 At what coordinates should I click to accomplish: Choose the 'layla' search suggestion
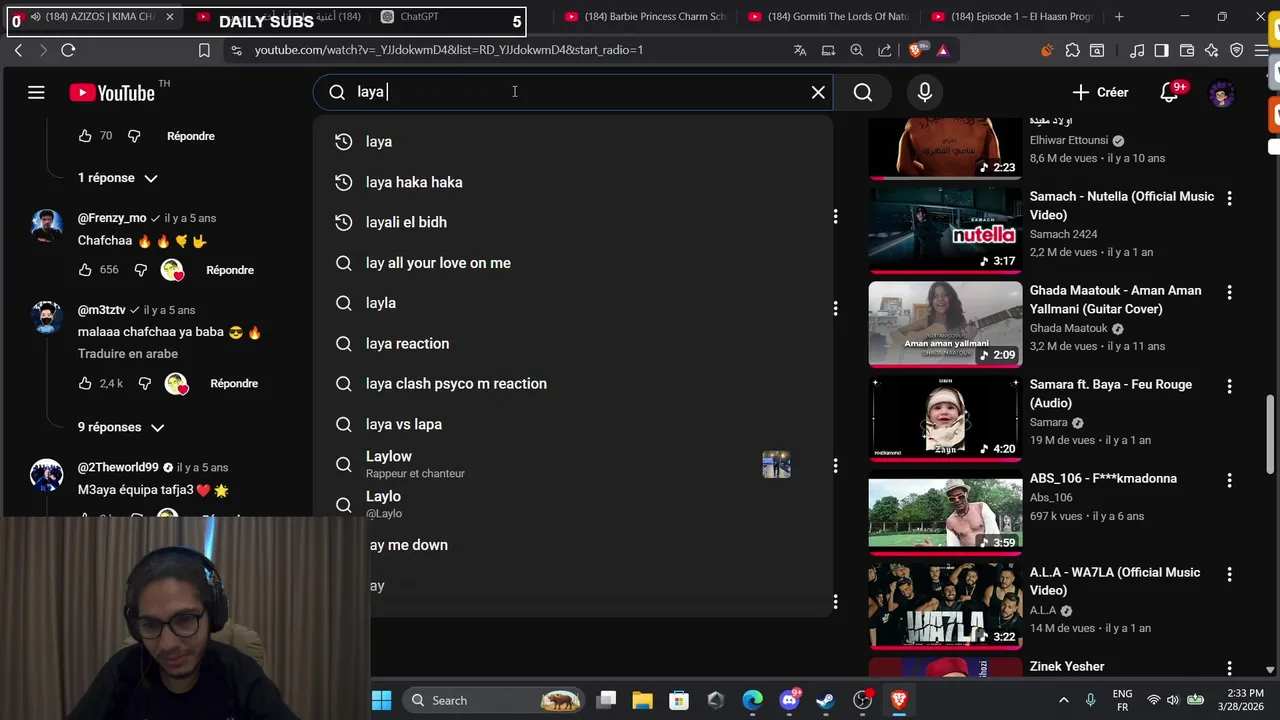tap(573, 303)
